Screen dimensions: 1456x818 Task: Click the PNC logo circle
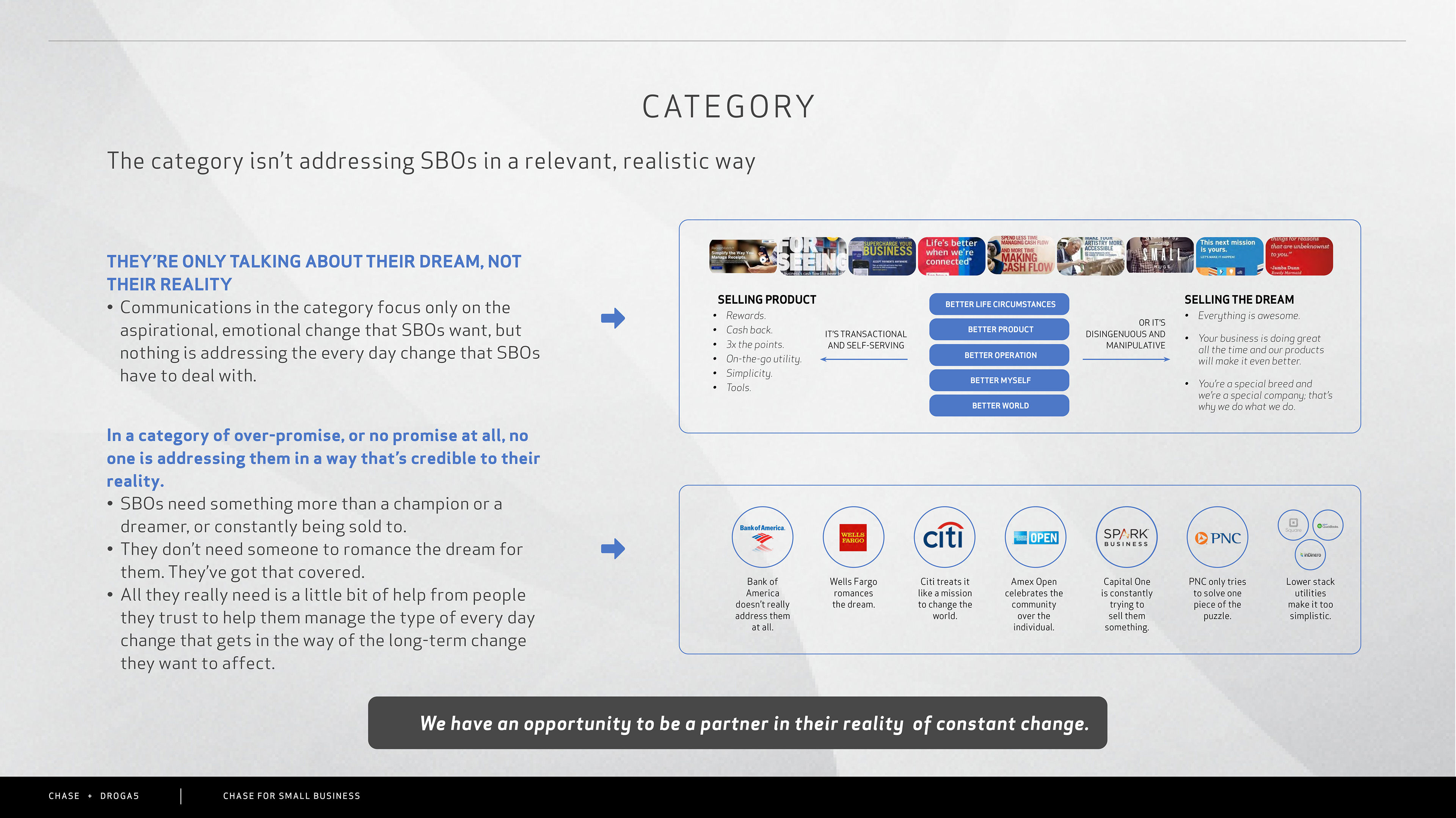[1217, 537]
